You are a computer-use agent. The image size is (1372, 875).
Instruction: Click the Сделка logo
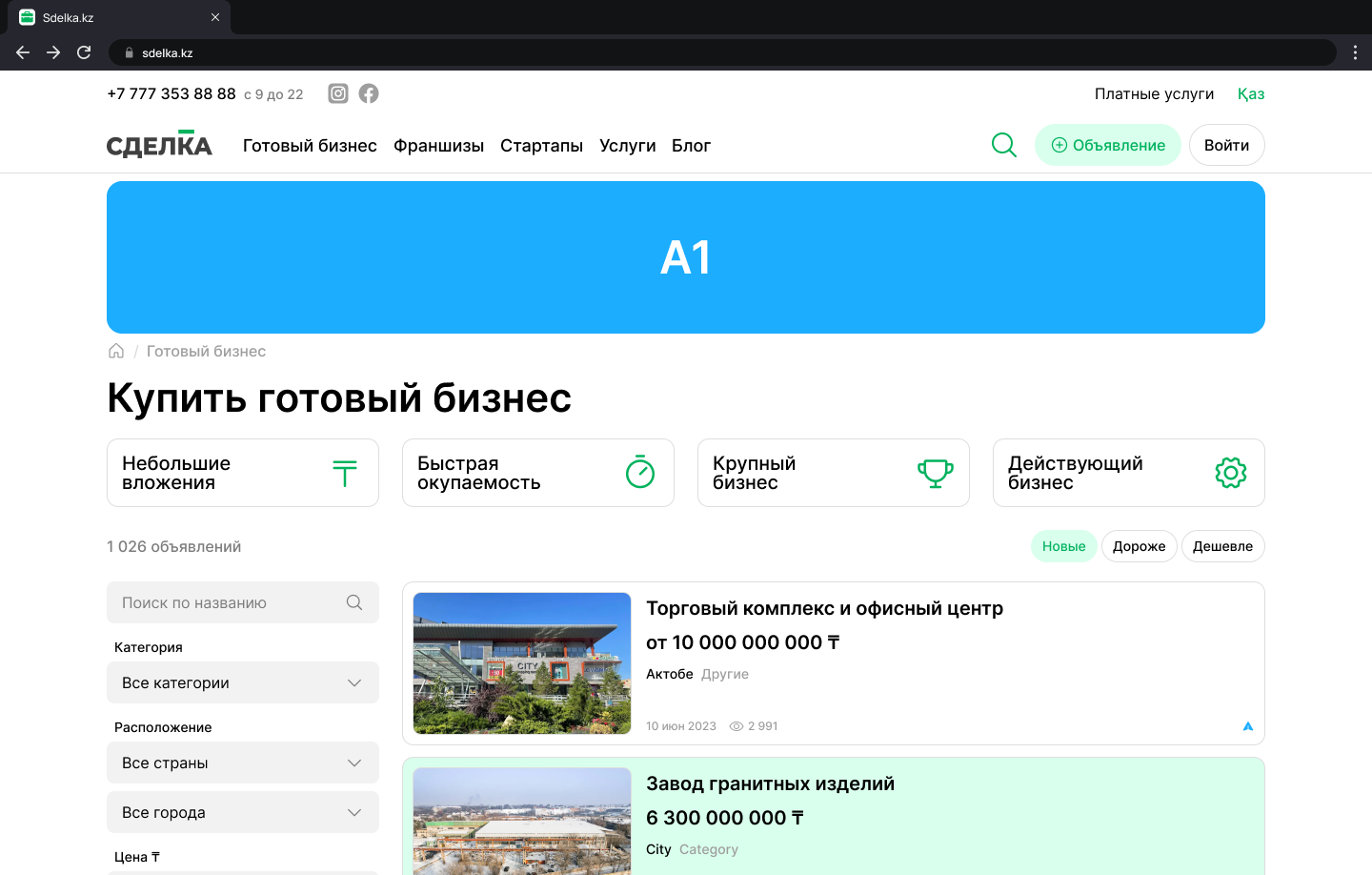coord(159,145)
